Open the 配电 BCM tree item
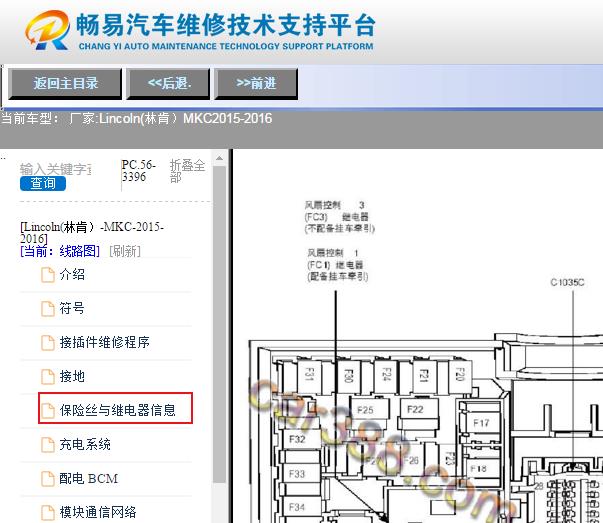 (x=88, y=478)
